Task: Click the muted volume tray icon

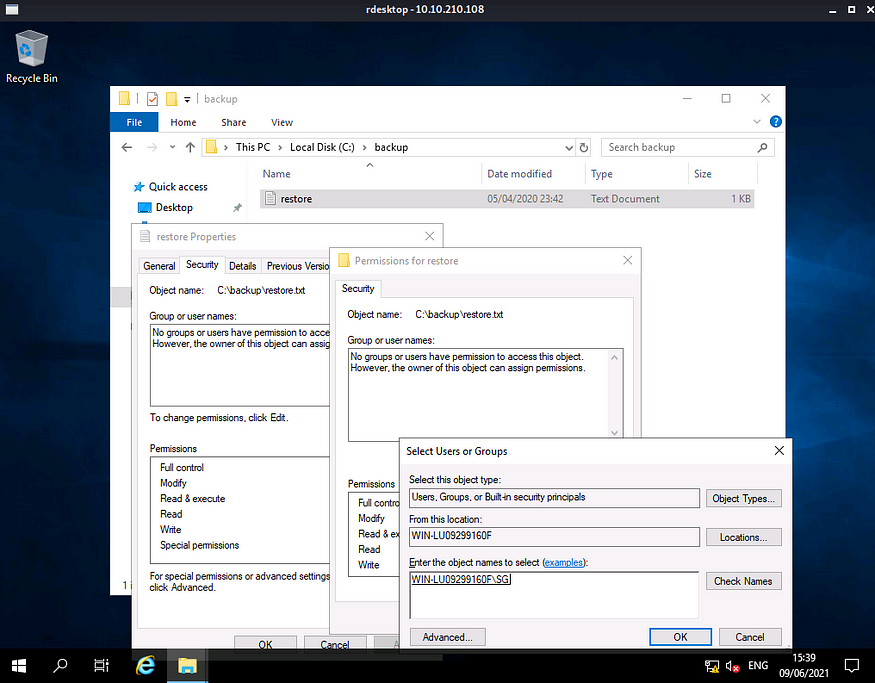Action: click(732, 666)
